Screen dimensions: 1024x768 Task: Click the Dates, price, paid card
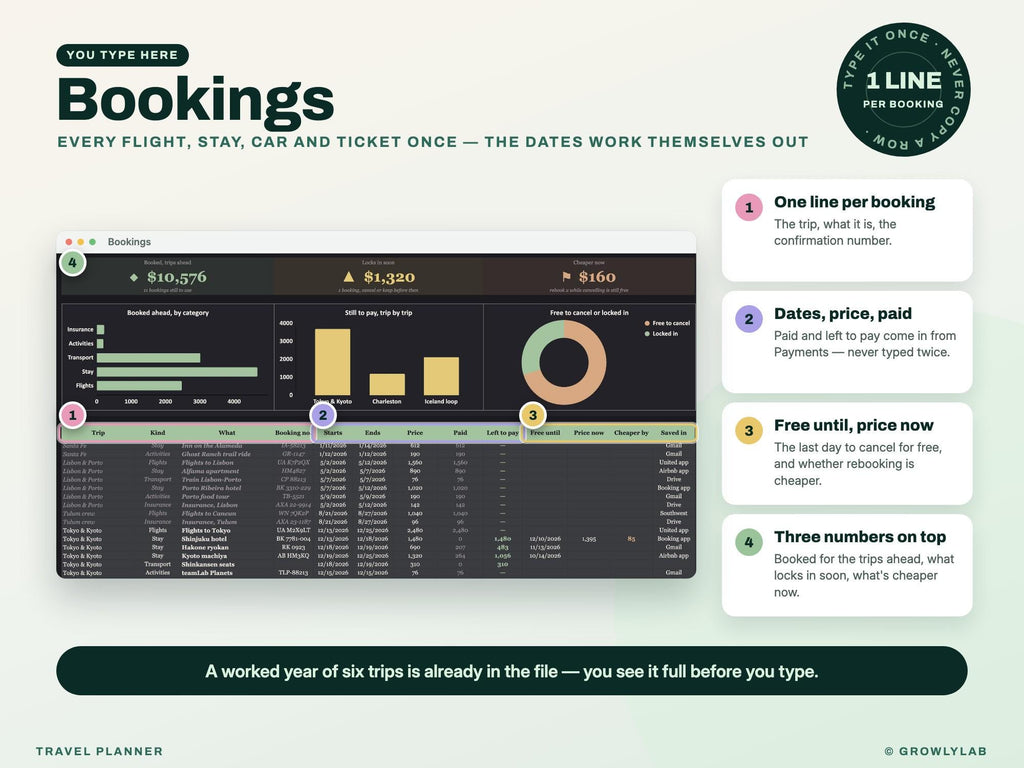(847, 342)
